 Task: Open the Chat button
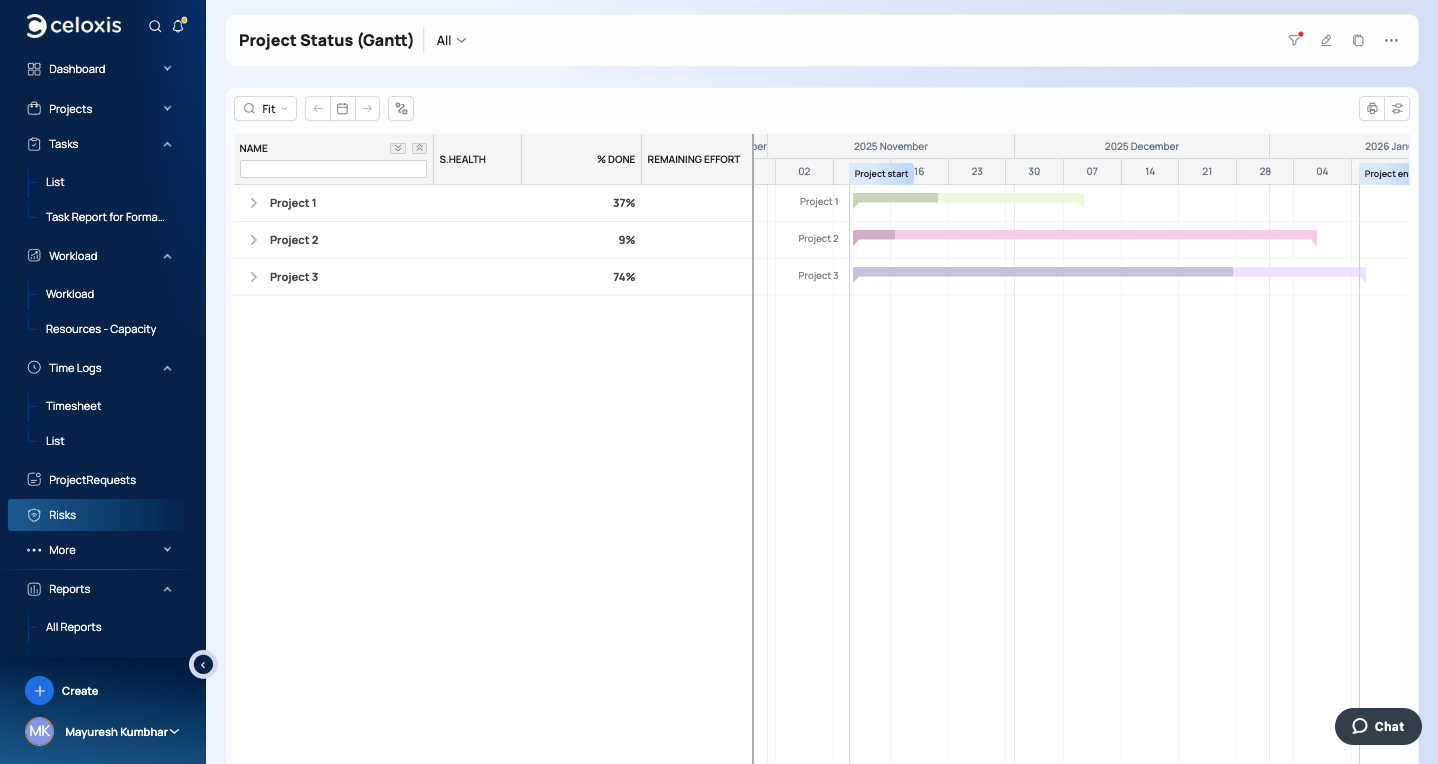pyautogui.click(x=1377, y=726)
